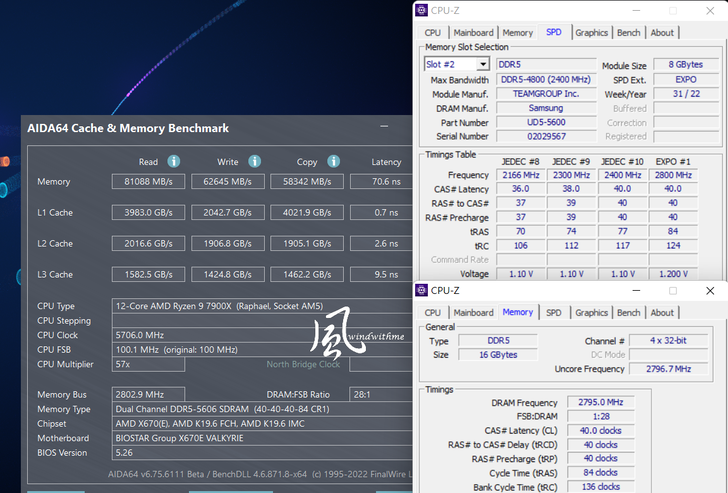Screen dimensions: 728x493
Task: Switch to CPU tab in lower CPU-Z window
Action: pyautogui.click(x=432, y=313)
